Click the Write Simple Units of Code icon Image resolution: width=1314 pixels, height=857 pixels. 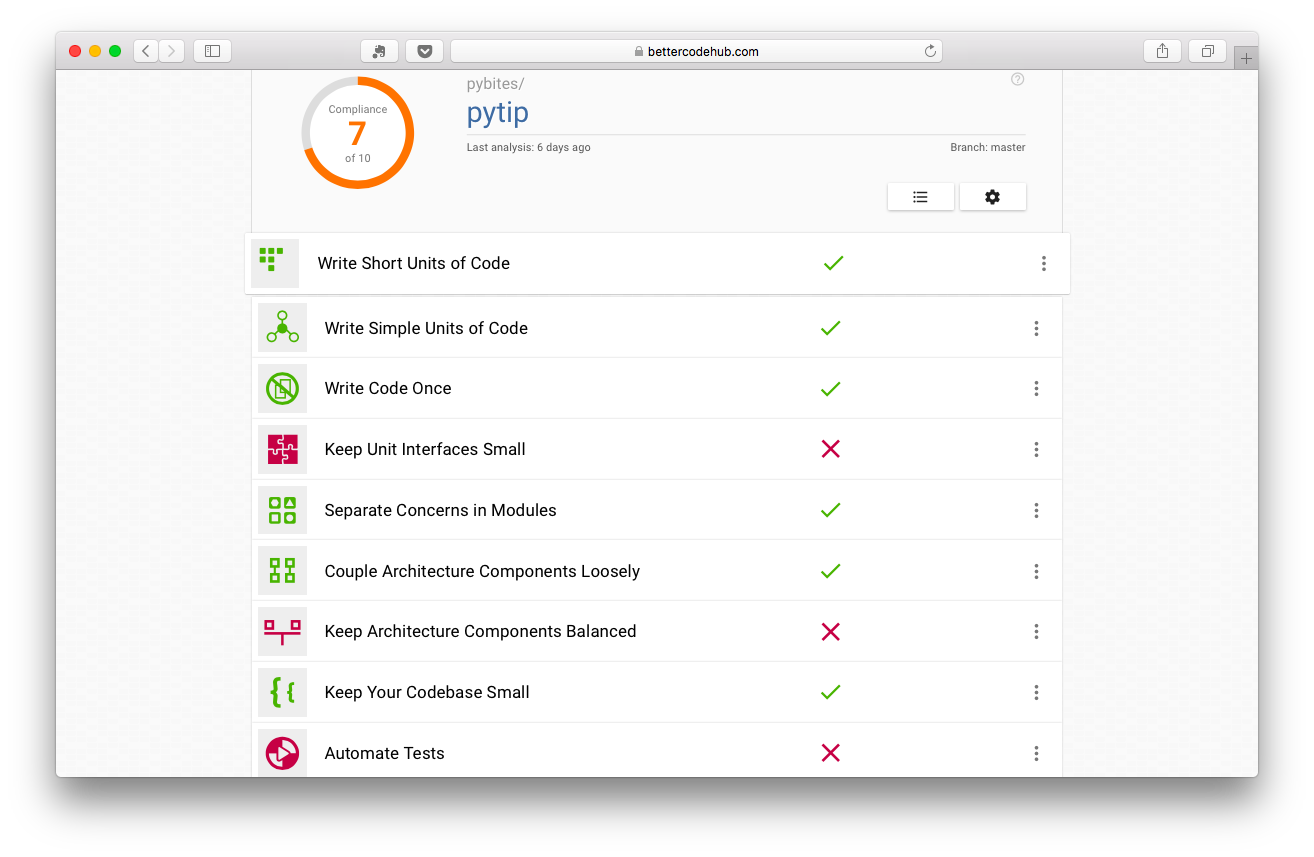[282, 327]
